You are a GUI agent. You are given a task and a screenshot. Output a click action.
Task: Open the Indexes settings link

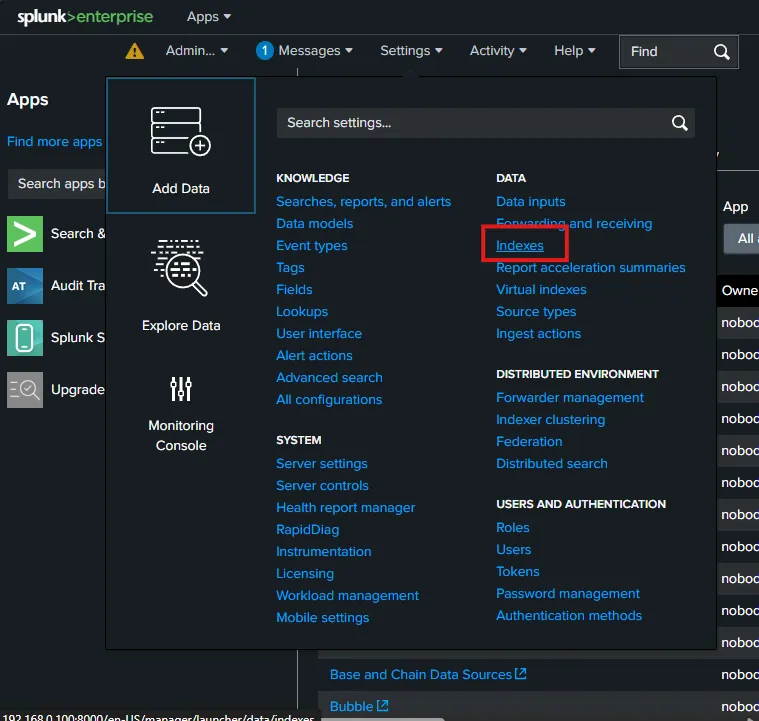(520, 246)
